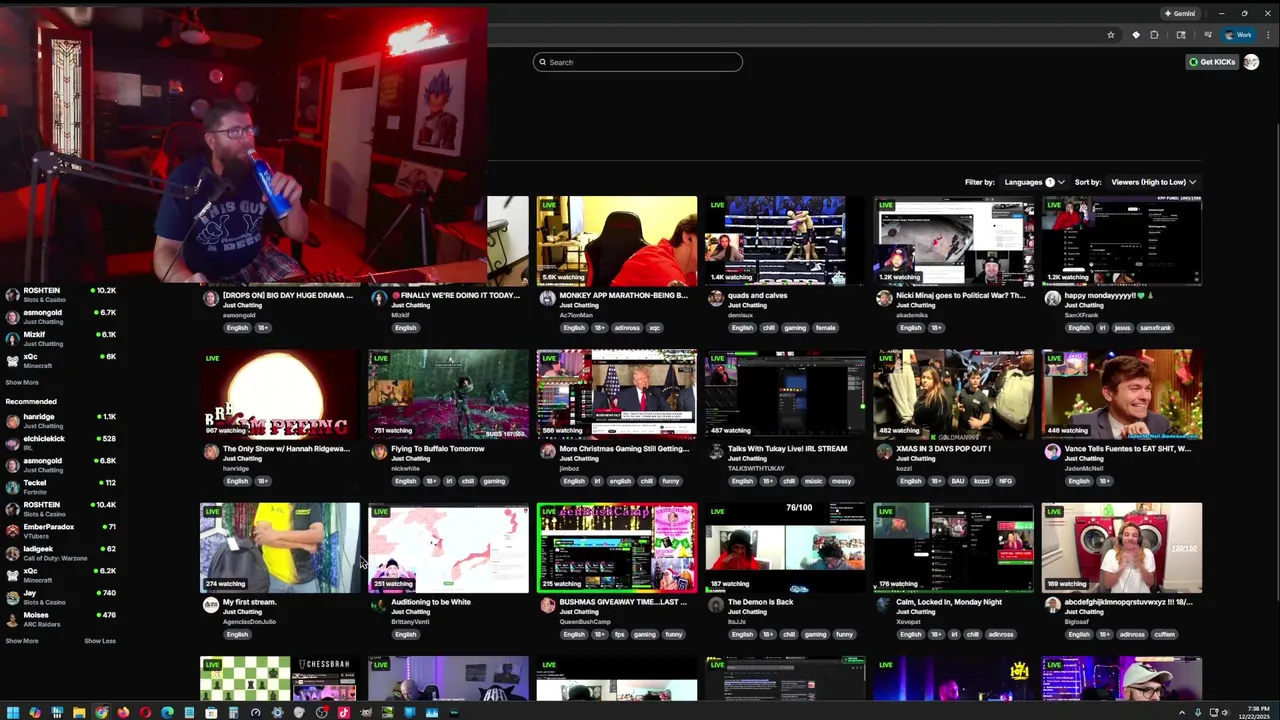Screen dimensions: 1280x720
Task: Select music tag under Talks With Tukay
Action: (x=814, y=481)
